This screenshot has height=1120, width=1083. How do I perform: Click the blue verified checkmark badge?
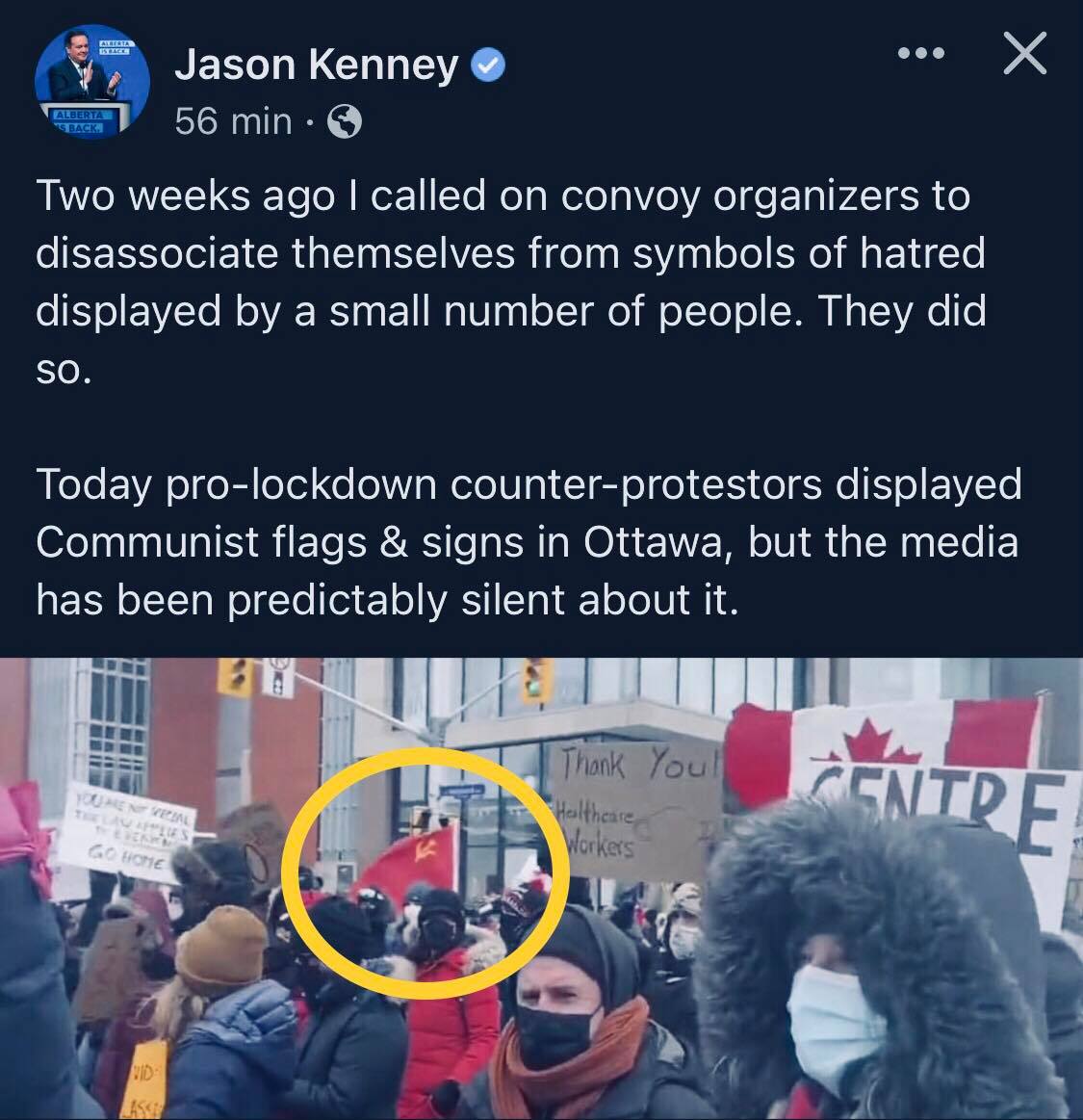pos(488,65)
